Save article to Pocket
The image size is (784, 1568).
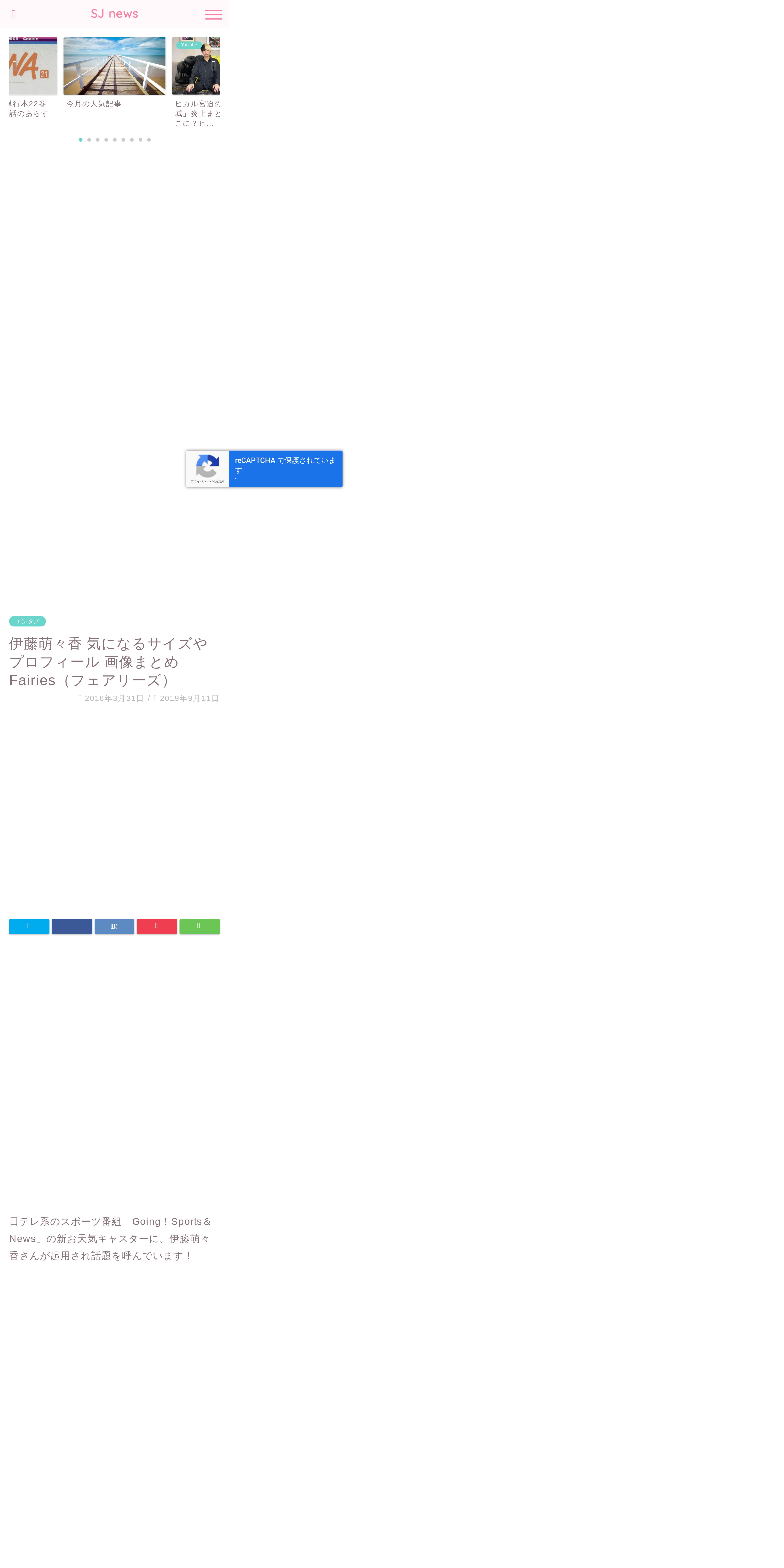157,926
